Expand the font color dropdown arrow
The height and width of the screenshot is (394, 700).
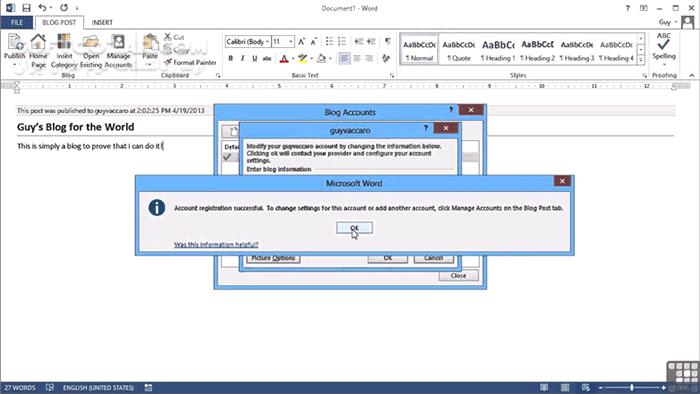click(x=293, y=58)
